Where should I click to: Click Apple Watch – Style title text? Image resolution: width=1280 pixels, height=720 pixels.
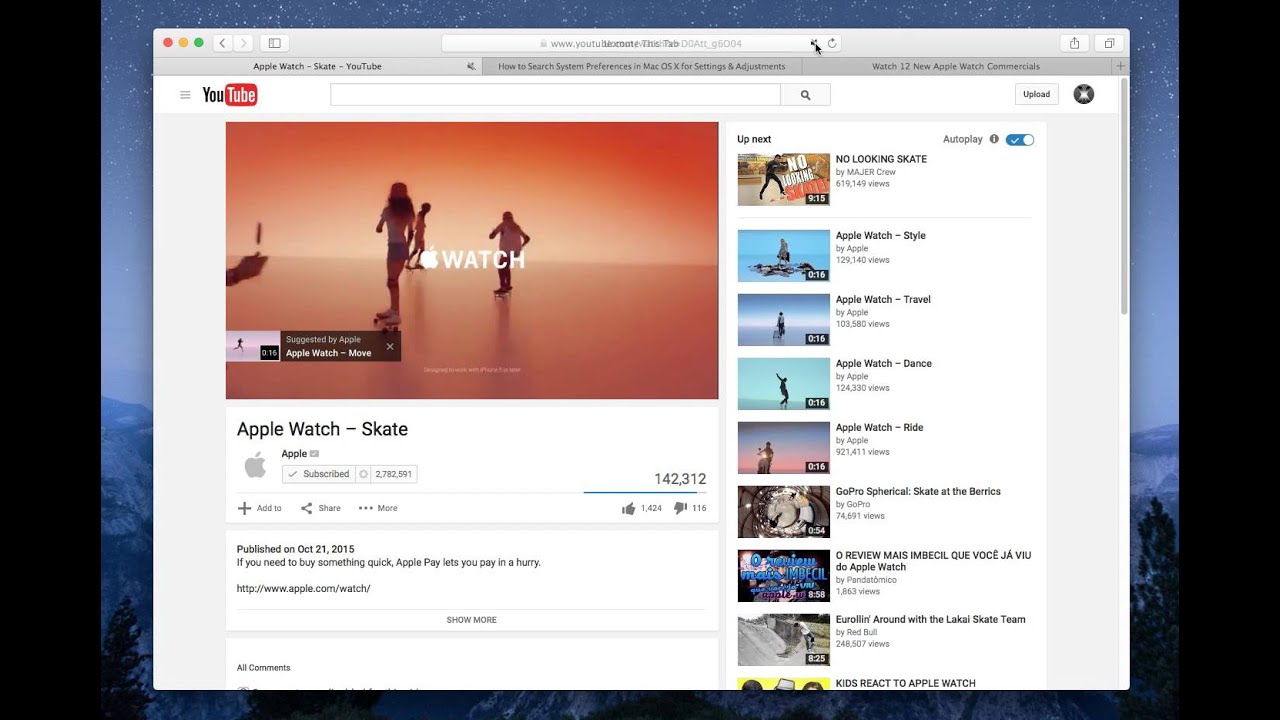tap(880, 236)
